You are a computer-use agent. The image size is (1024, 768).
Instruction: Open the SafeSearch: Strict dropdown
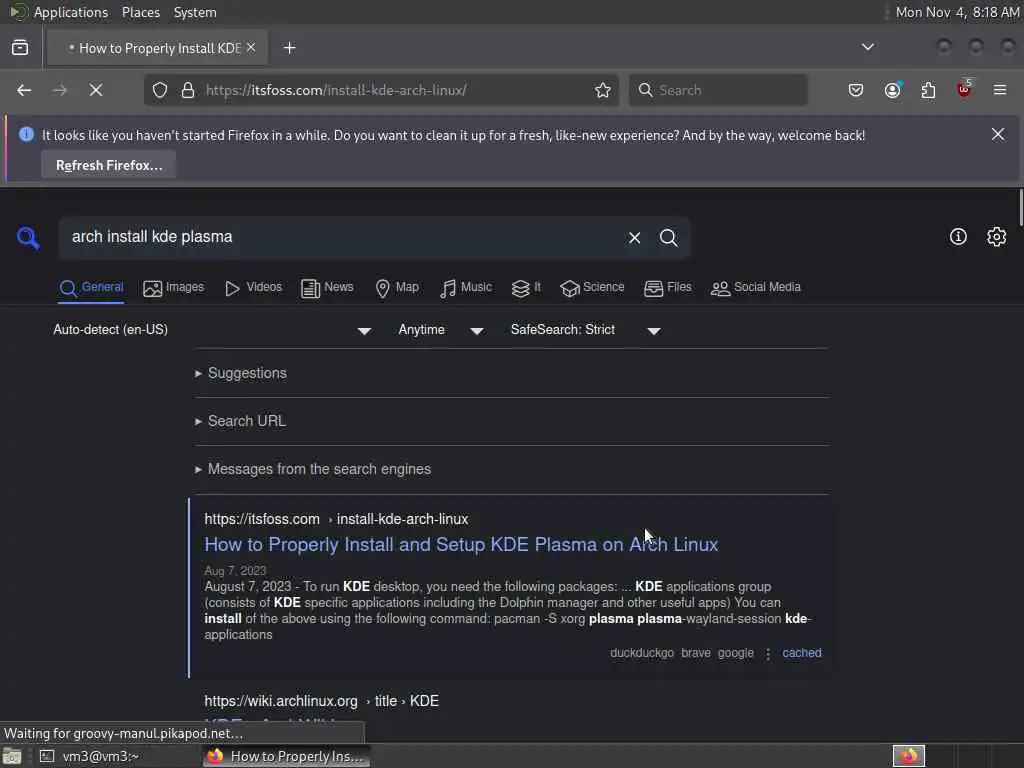click(x=586, y=330)
